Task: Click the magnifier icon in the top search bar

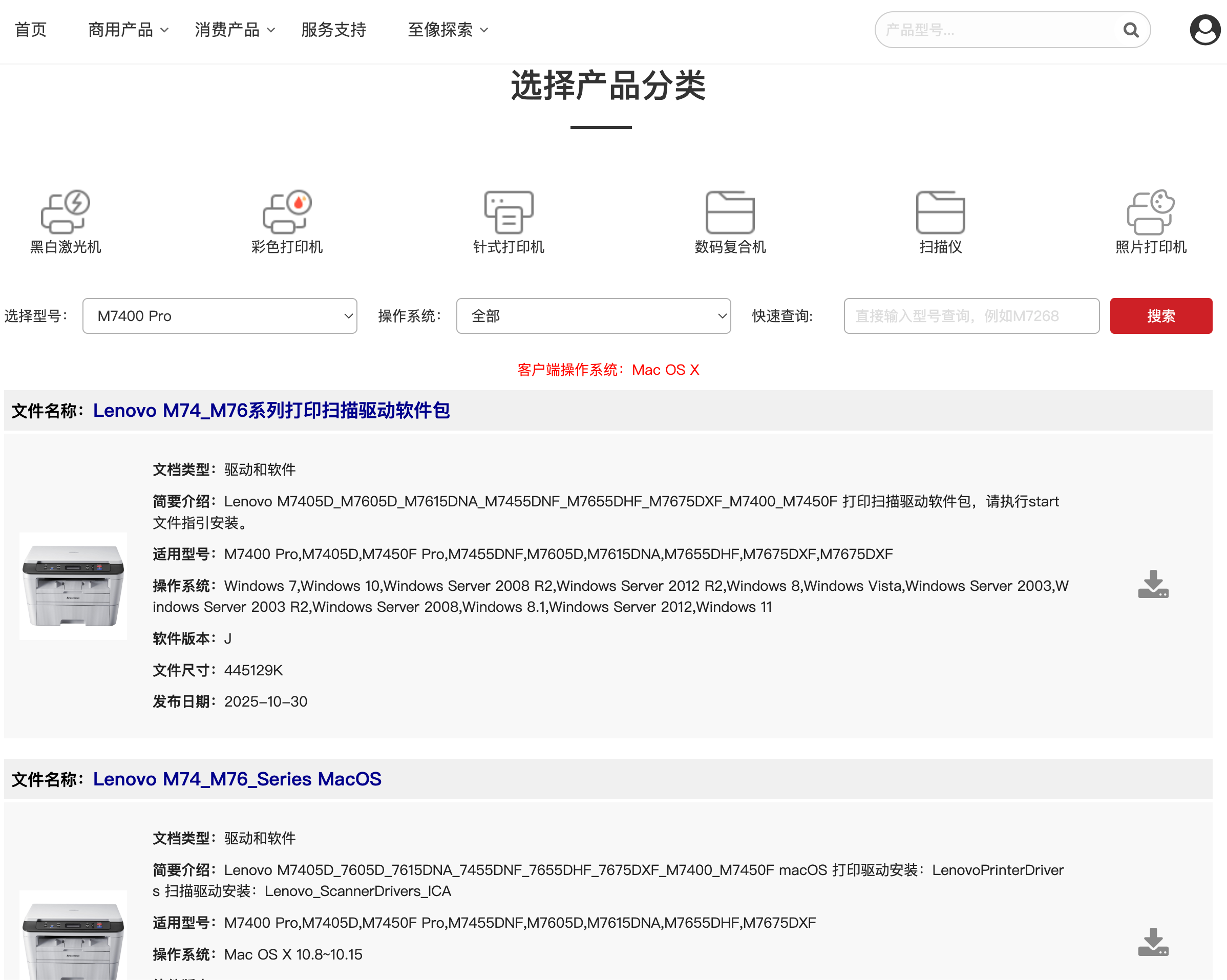Action: (1131, 30)
